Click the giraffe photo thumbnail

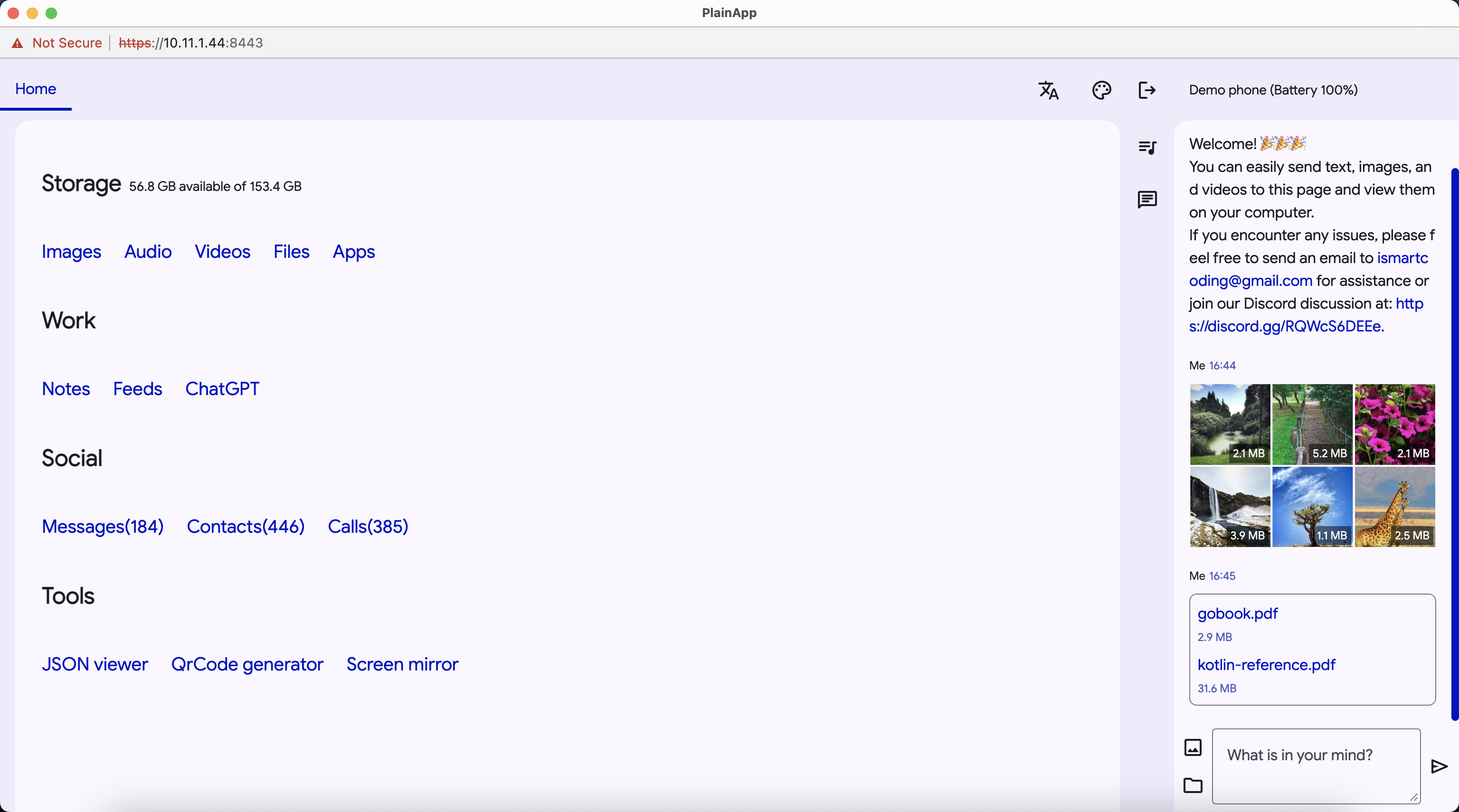tap(1394, 507)
